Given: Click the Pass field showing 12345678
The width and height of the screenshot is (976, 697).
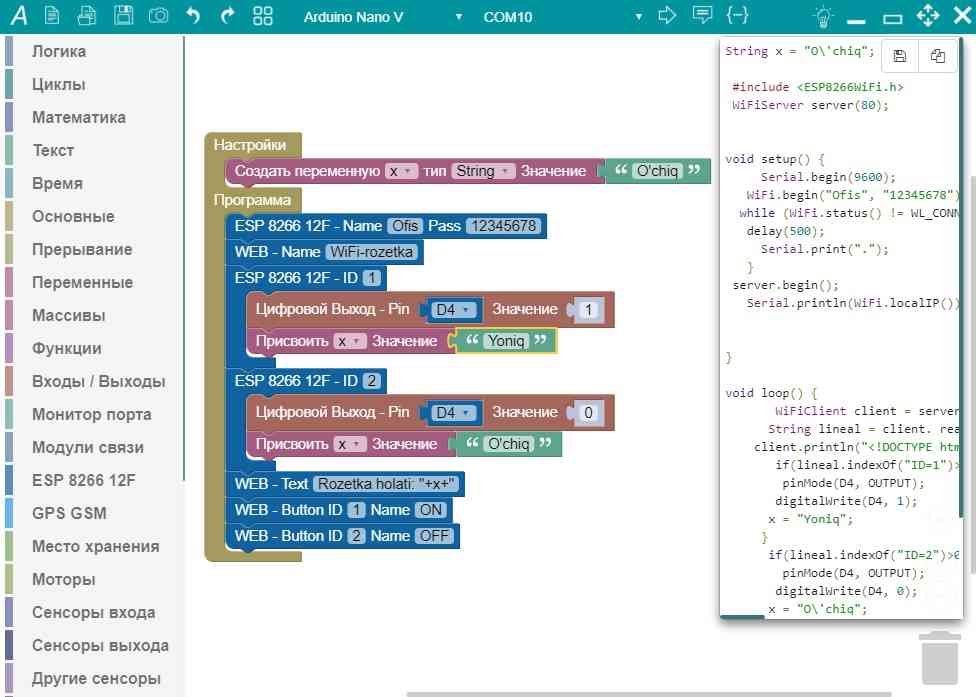Looking at the screenshot, I should (x=503, y=226).
